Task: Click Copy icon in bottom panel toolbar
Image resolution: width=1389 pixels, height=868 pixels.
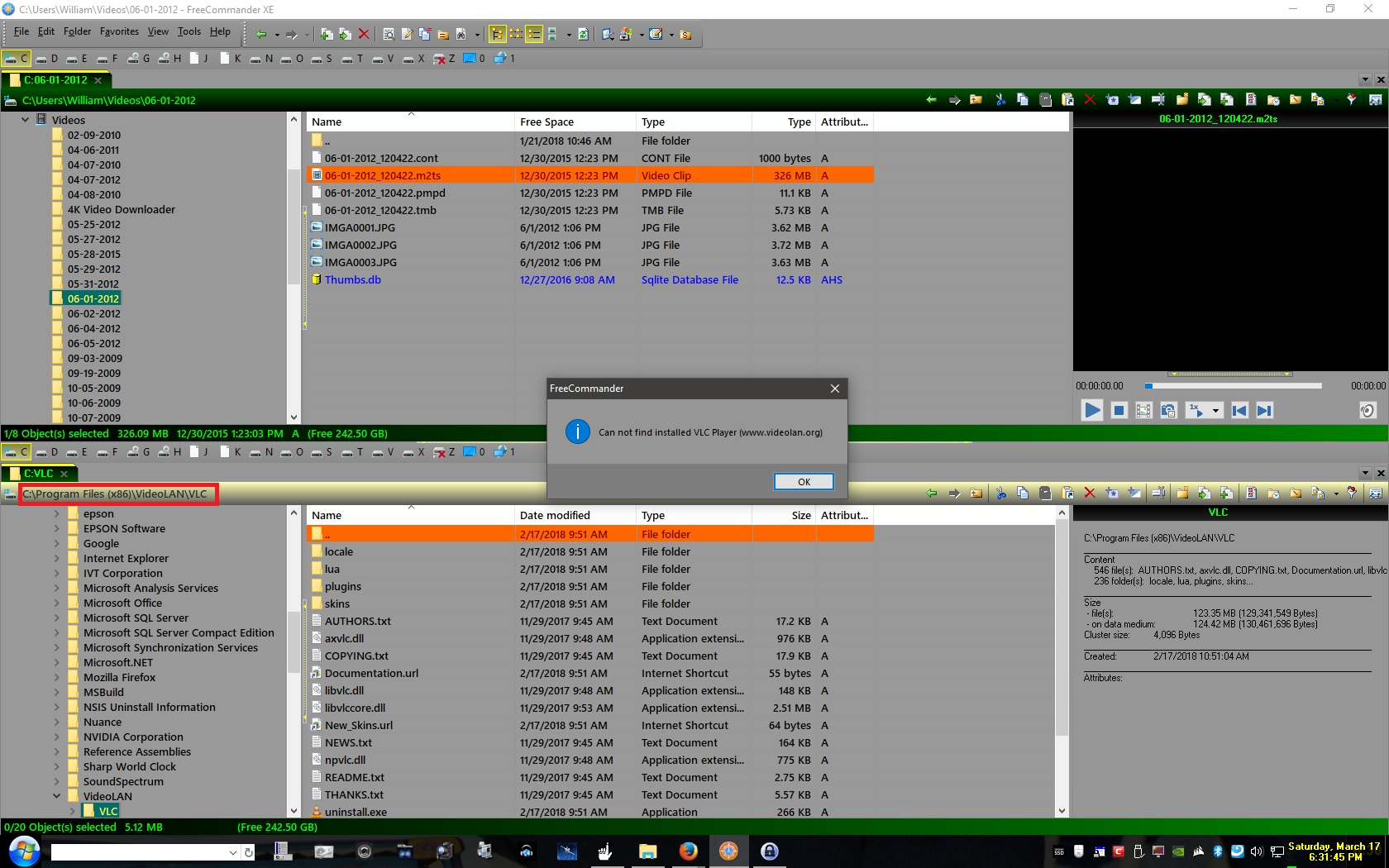Action: pyautogui.click(x=1023, y=494)
